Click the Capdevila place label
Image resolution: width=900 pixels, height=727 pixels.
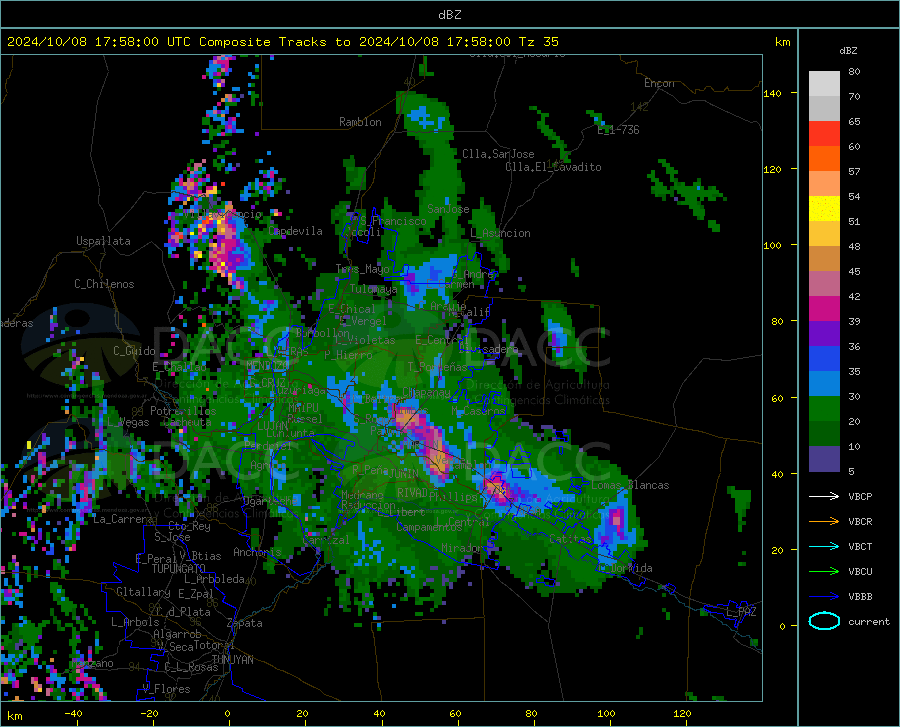click(295, 231)
